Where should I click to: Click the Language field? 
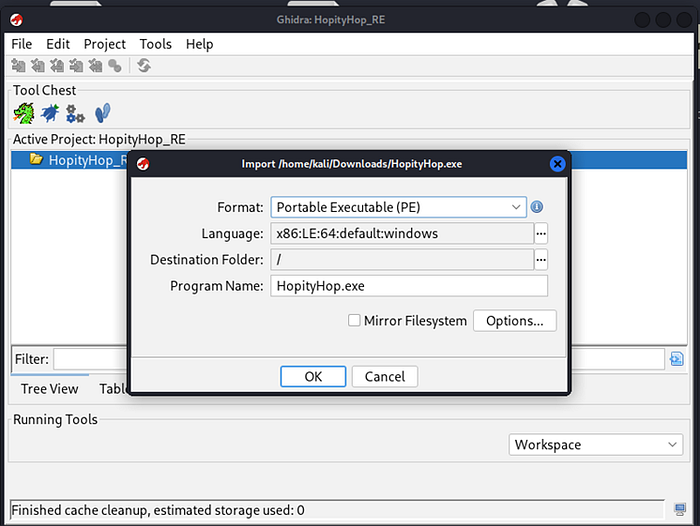tap(402, 234)
